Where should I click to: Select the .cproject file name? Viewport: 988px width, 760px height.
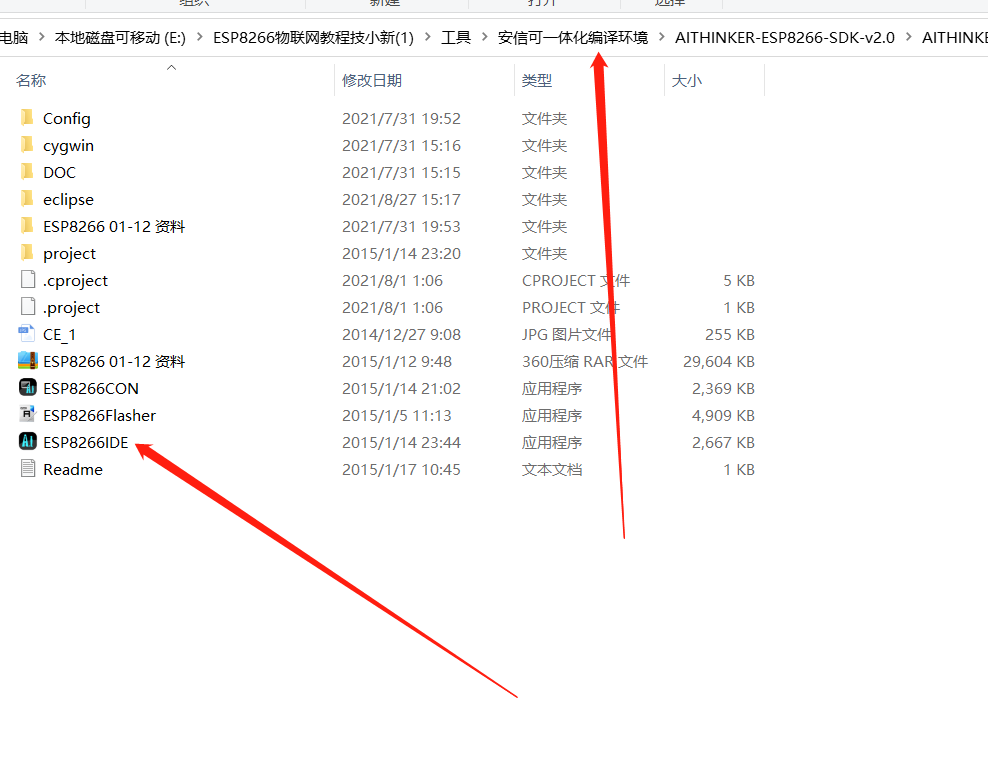click(75, 281)
